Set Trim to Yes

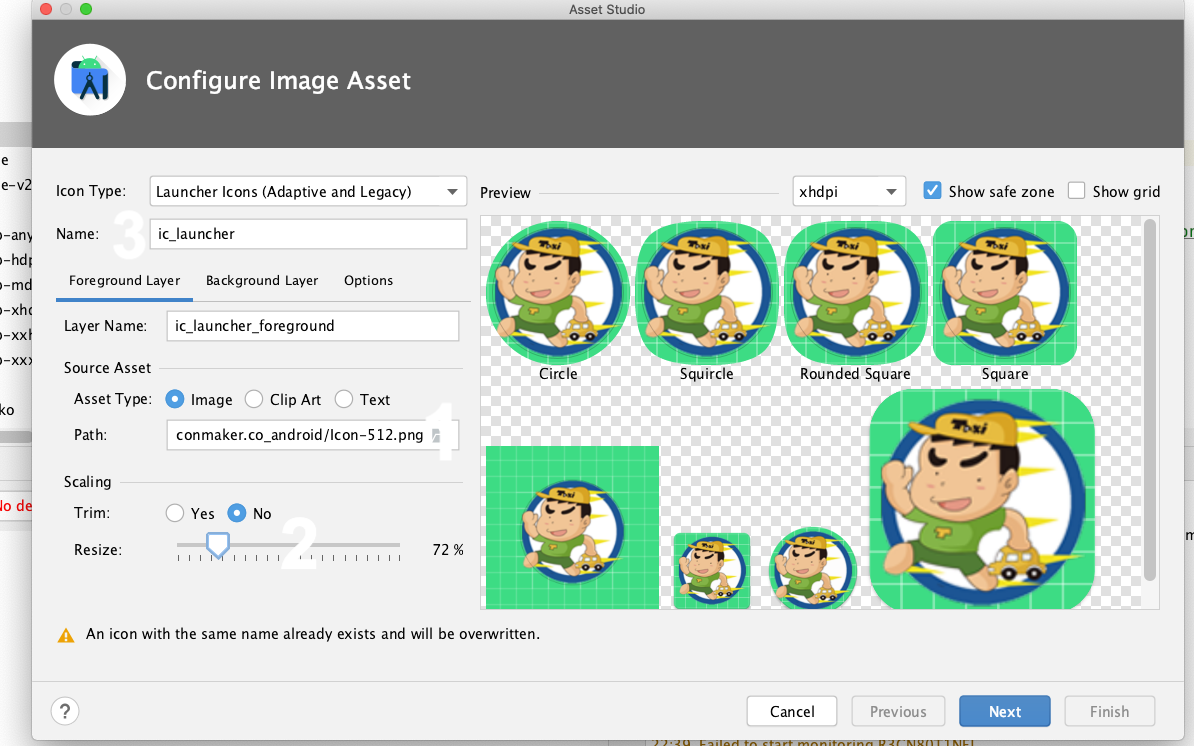tap(174, 513)
